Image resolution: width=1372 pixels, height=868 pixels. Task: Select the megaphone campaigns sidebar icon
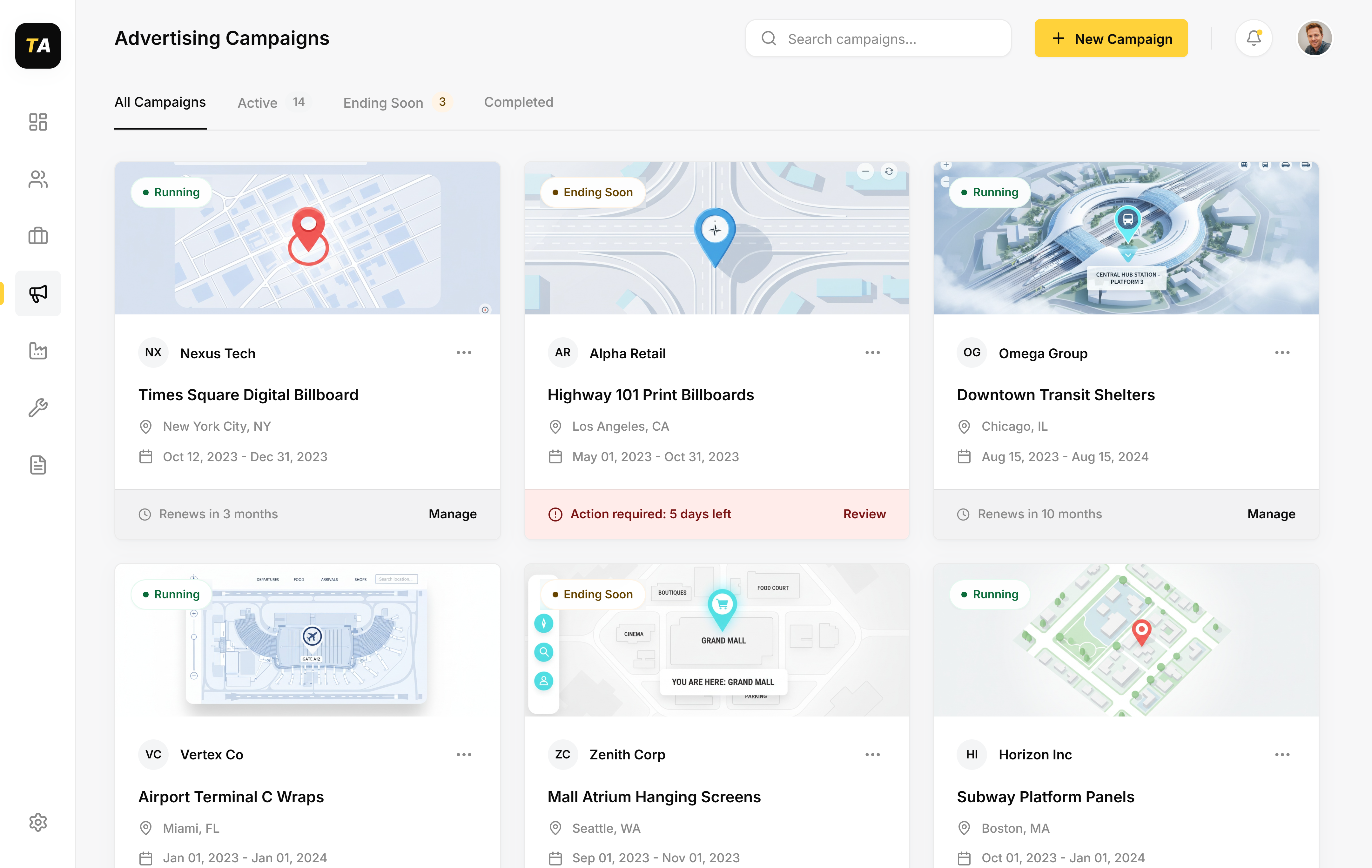[37, 293]
